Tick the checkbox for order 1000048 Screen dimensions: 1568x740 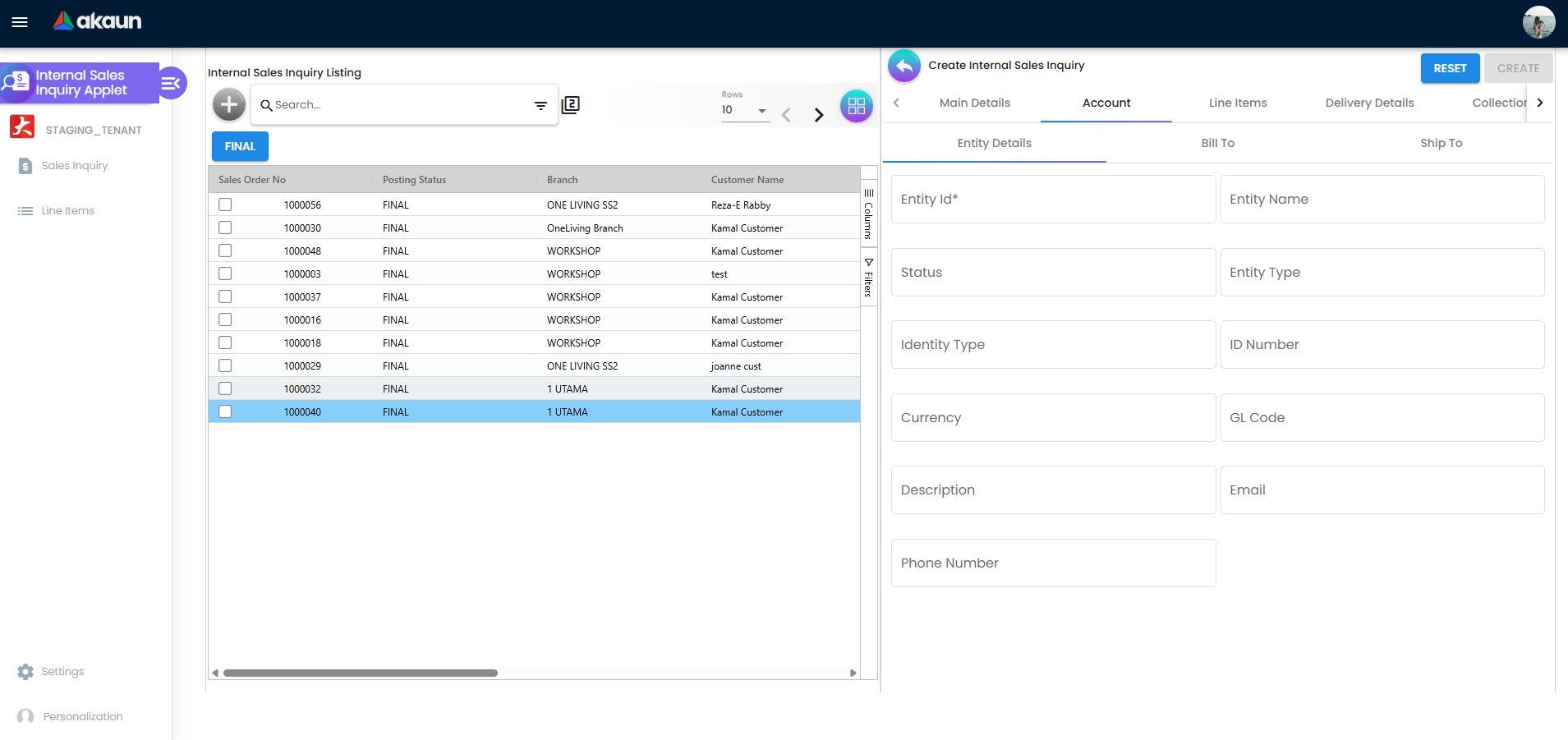(225, 250)
